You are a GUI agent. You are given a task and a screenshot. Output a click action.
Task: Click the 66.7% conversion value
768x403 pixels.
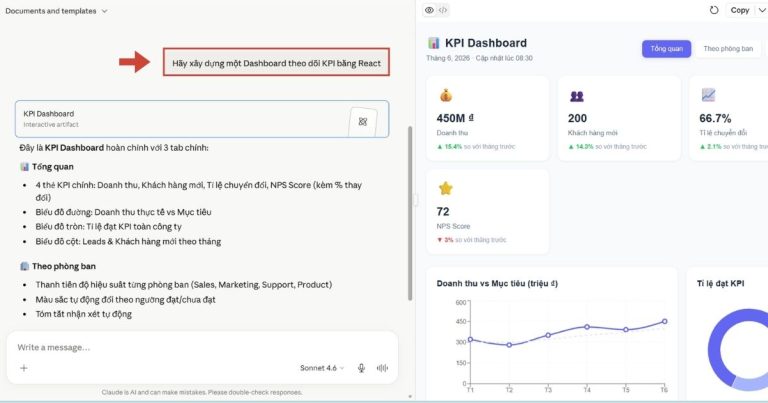click(x=715, y=118)
